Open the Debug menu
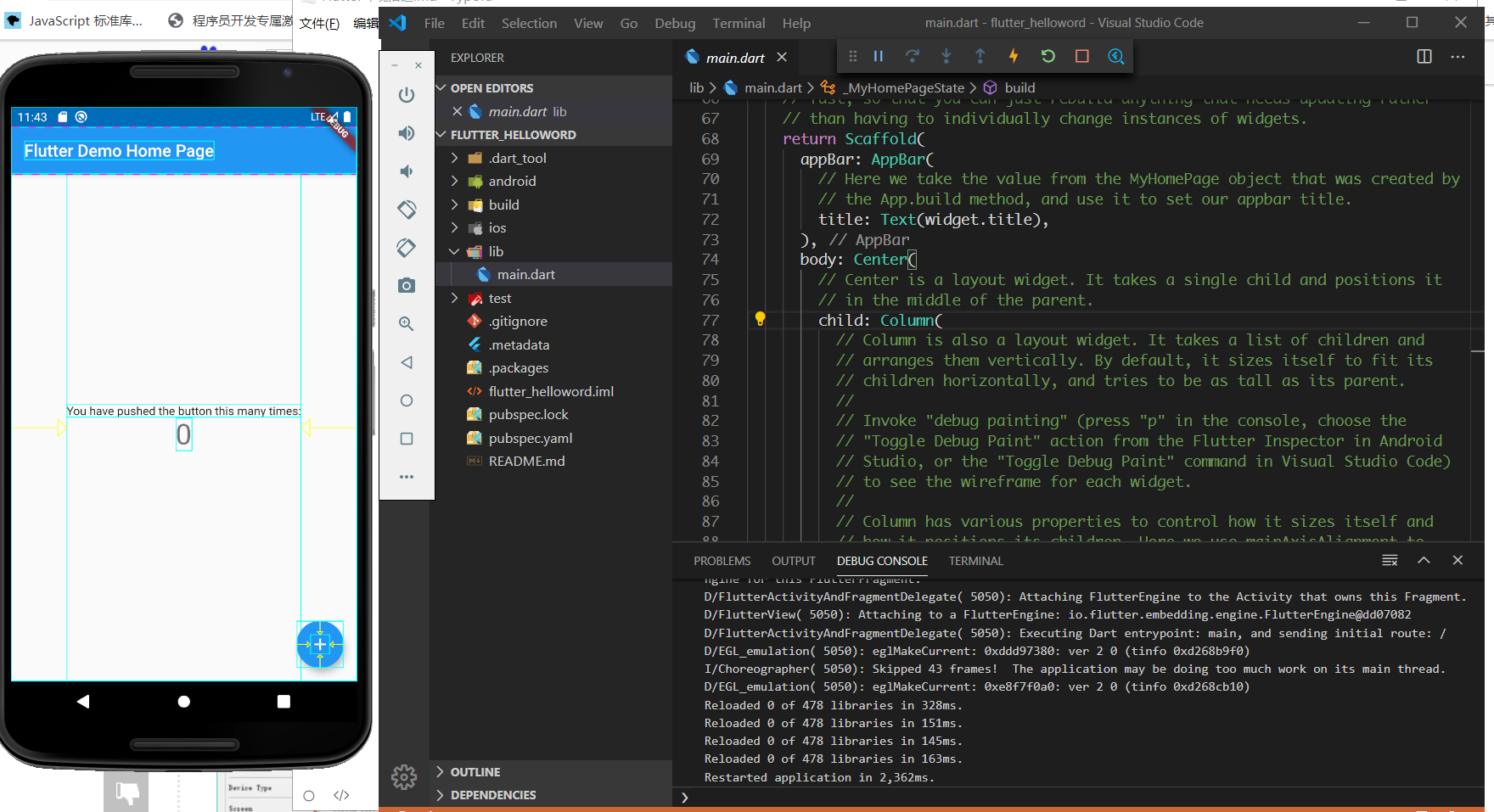1494x812 pixels. point(675,23)
